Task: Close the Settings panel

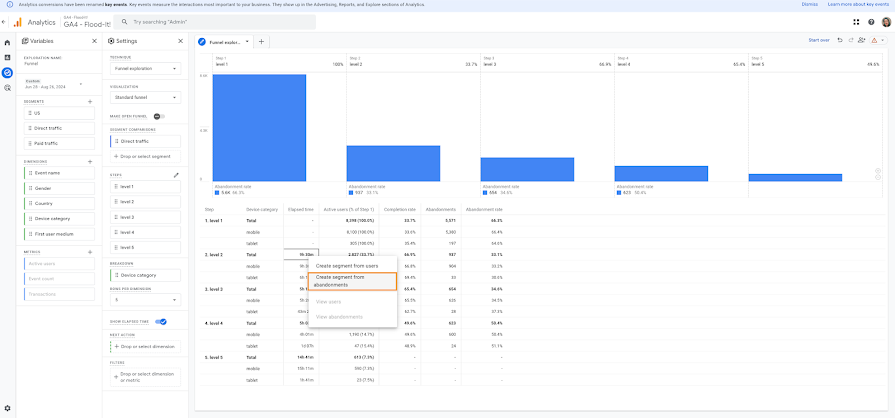Action: point(180,41)
